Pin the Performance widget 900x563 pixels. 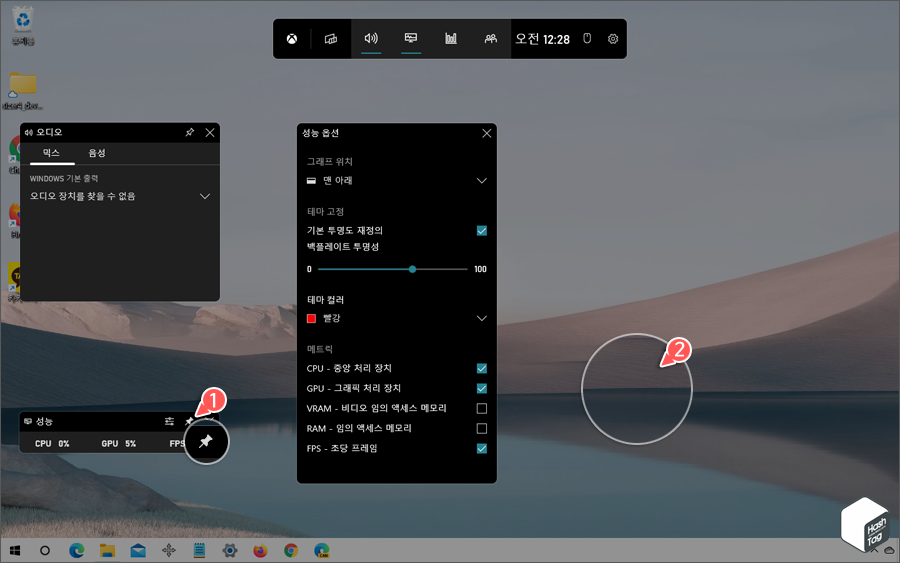(189, 421)
